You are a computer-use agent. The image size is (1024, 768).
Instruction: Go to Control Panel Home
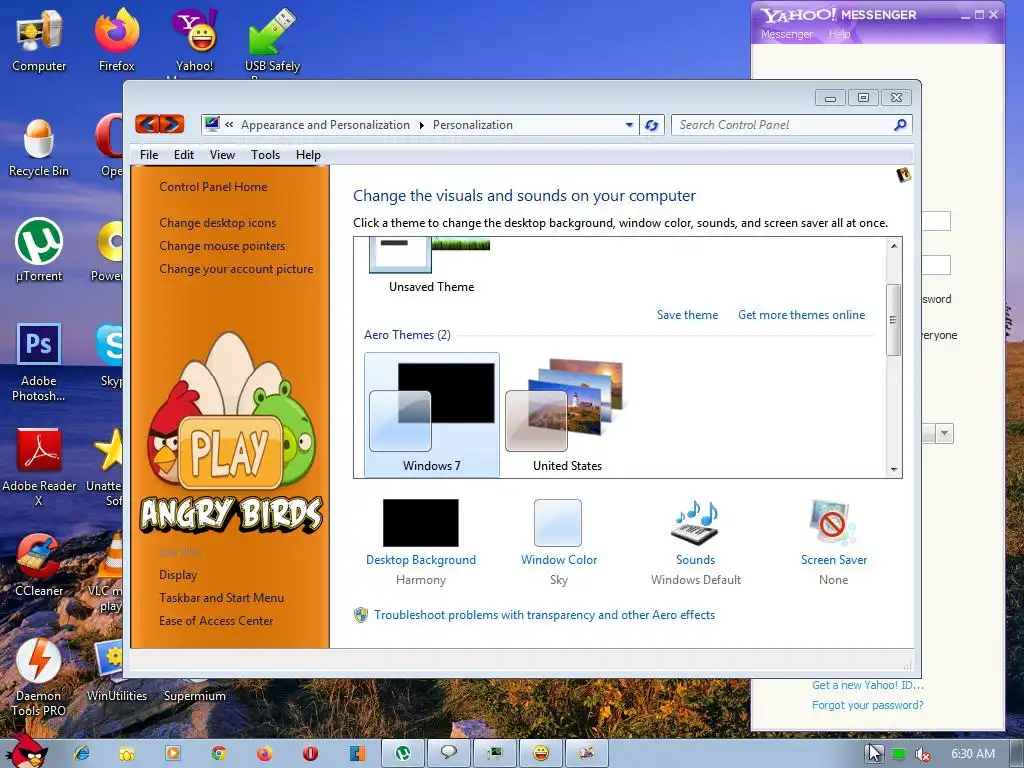click(213, 187)
